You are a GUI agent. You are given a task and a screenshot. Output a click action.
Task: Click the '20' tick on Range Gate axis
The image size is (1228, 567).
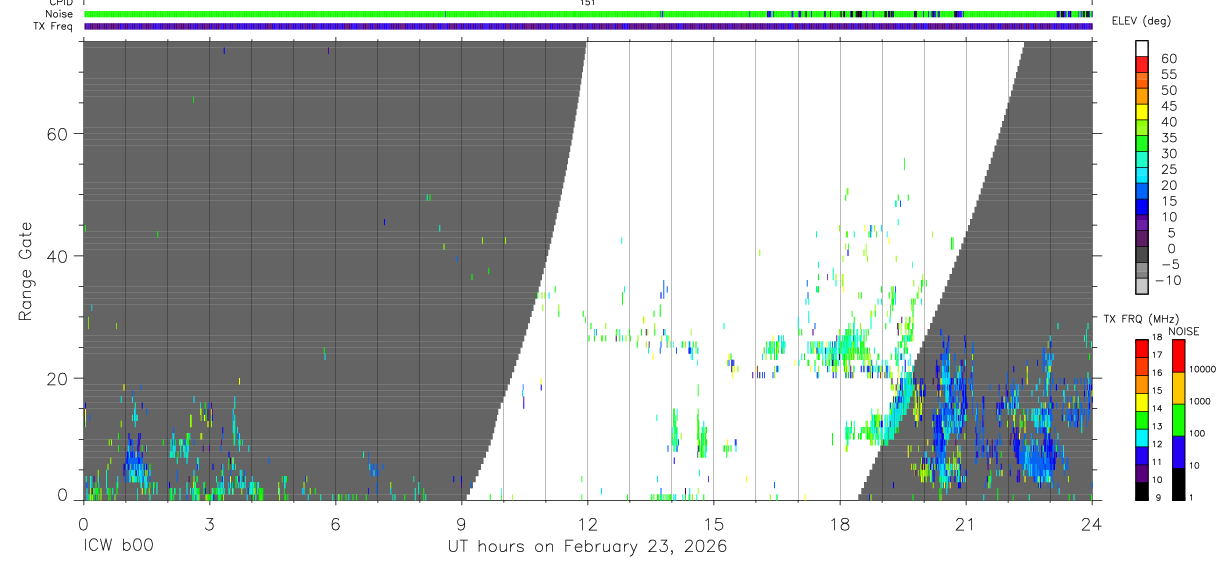57,378
